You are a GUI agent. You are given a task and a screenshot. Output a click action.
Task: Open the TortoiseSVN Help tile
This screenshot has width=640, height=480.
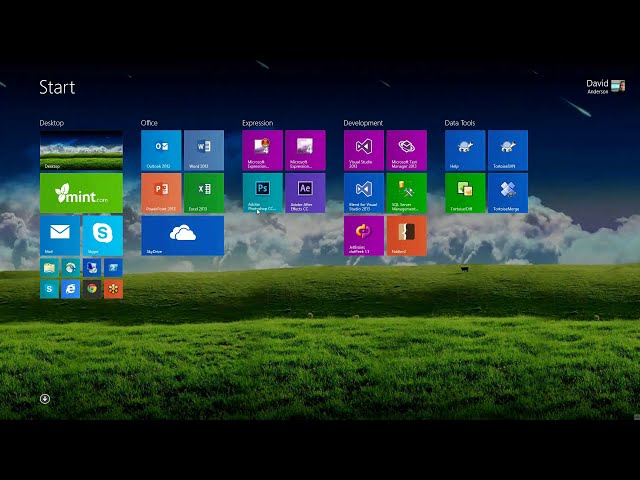[x=465, y=150]
